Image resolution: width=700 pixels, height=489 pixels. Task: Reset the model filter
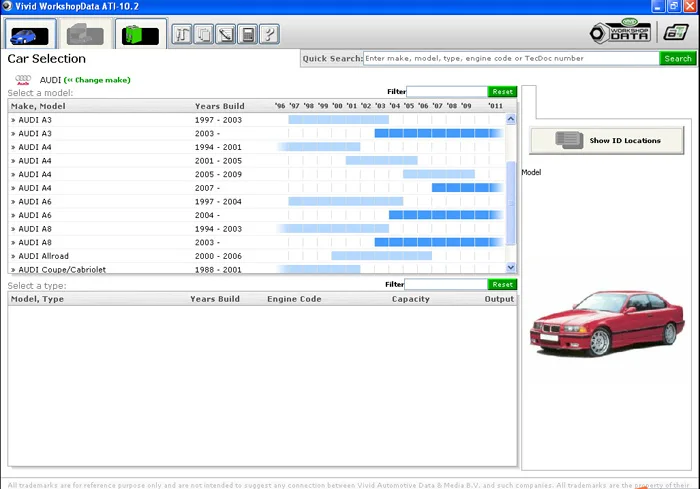(x=502, y=92)
